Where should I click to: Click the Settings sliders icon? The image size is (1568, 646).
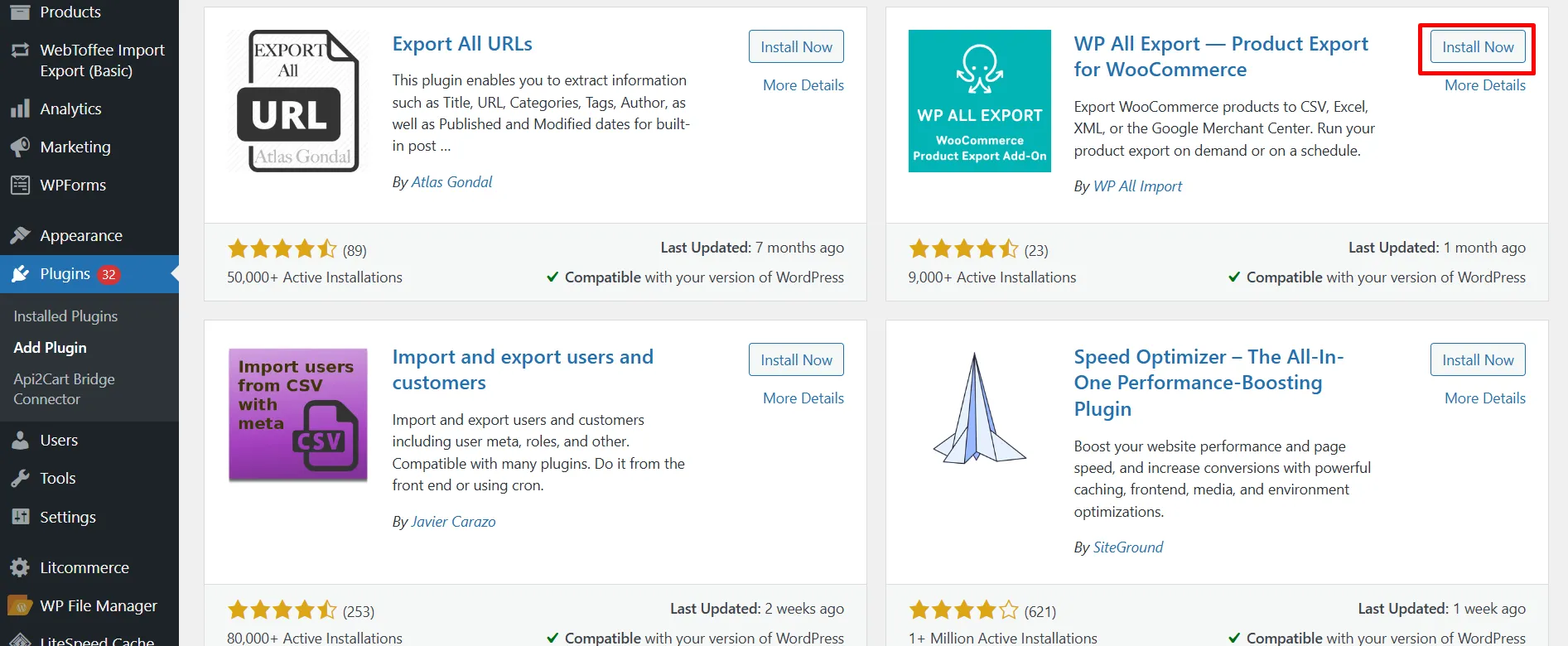tap(20, 518)
